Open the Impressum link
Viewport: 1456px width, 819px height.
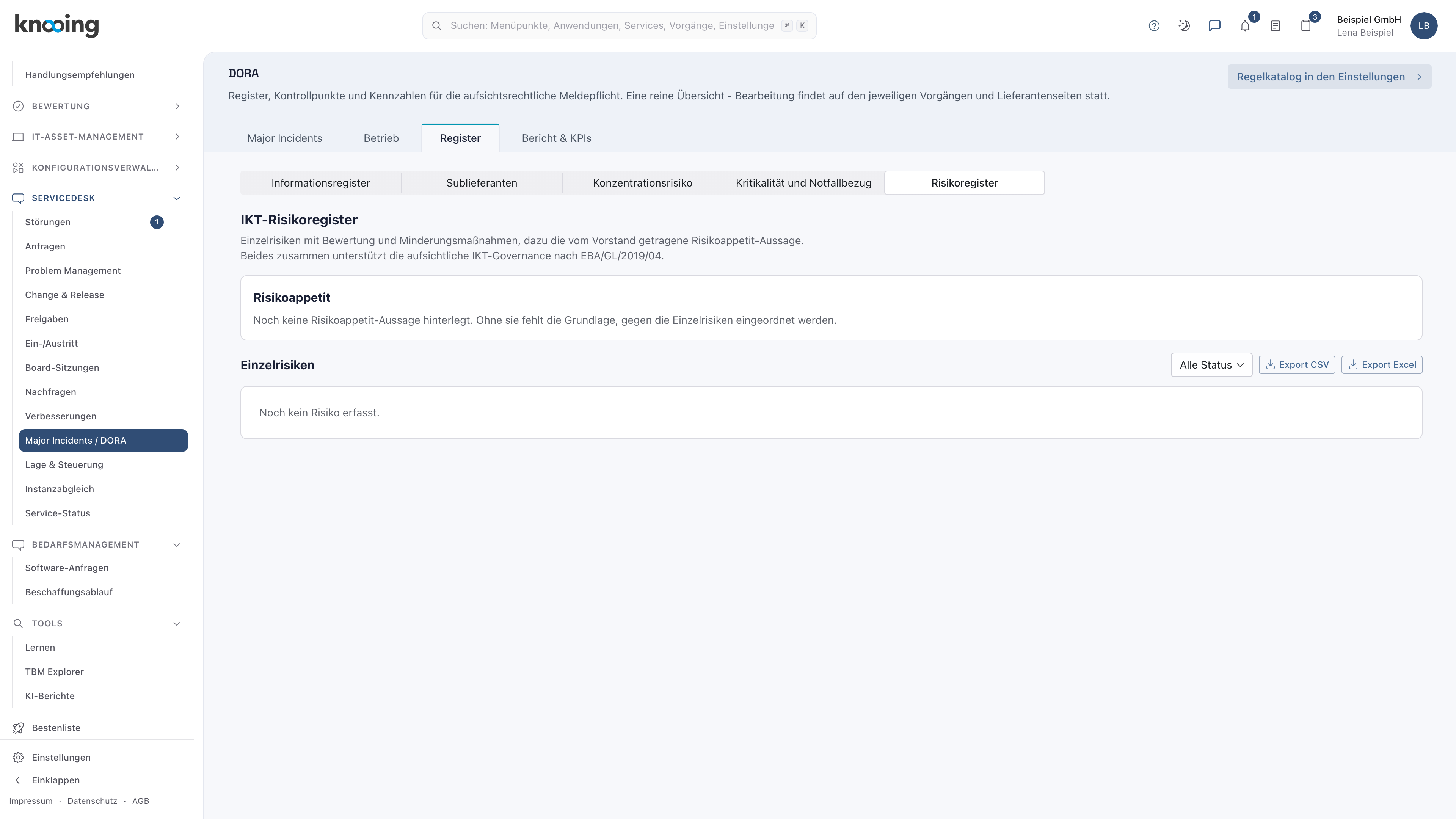[x=30, y=801]
